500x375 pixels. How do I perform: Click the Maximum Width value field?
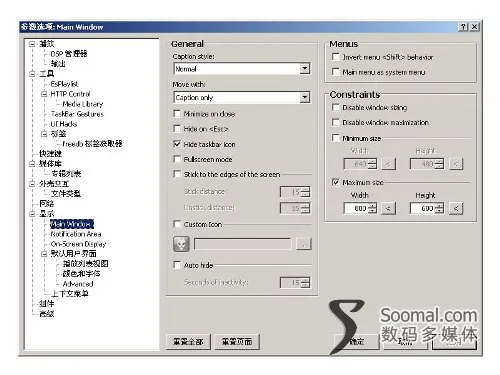[x=356, y=208]
